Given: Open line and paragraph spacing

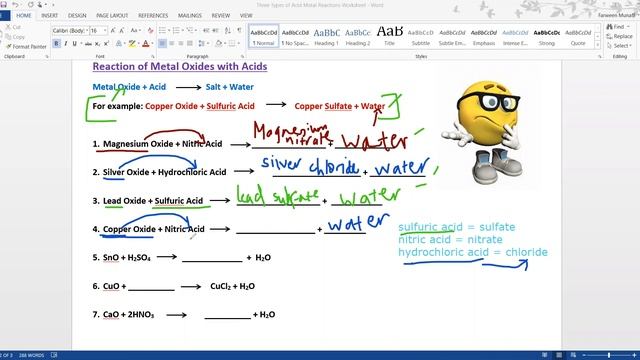Looking at the screenshot, I should [x=202, y=43].
